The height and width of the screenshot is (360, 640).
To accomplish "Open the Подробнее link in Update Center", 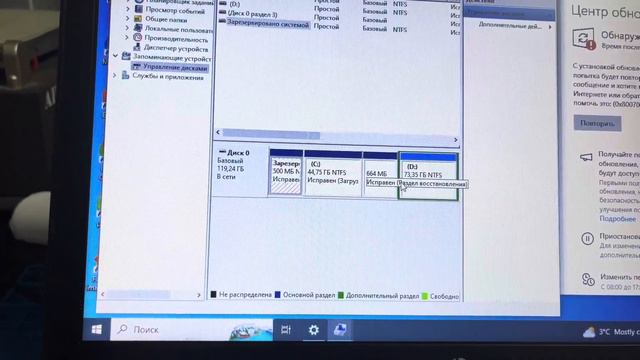I will click(x=617, y=219).
